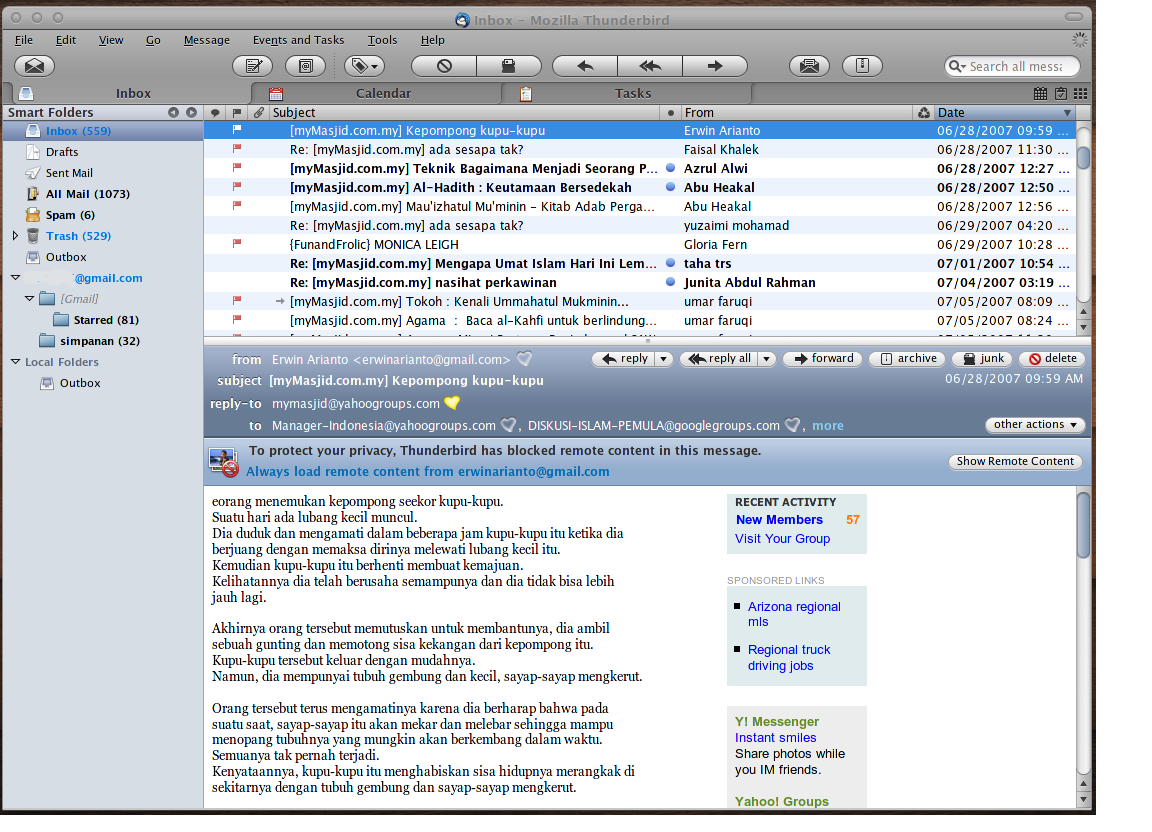
Task: Go to next folder view arrow in Smart Folders
Action: point(191,112)
